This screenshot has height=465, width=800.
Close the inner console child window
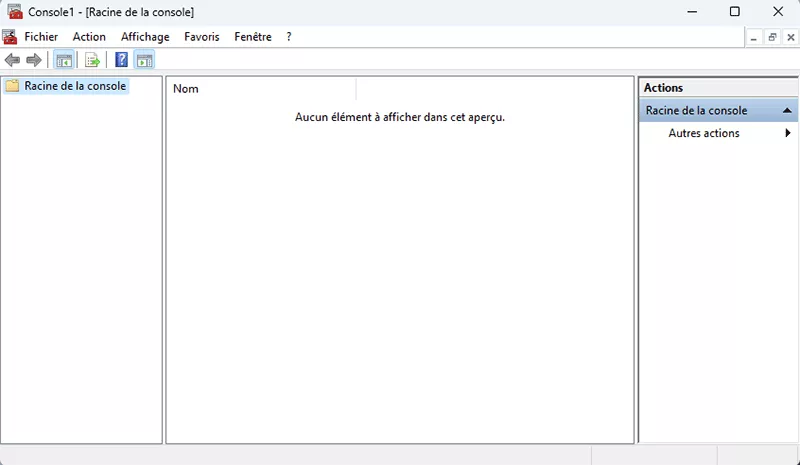(x=791, y=37)
